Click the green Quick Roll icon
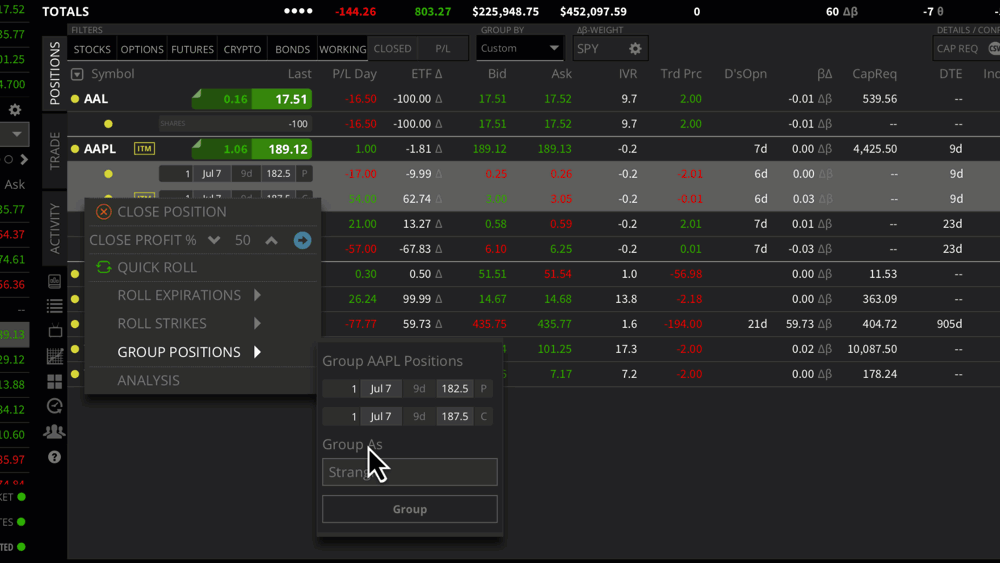1000x563 pixels. (104, 268)
